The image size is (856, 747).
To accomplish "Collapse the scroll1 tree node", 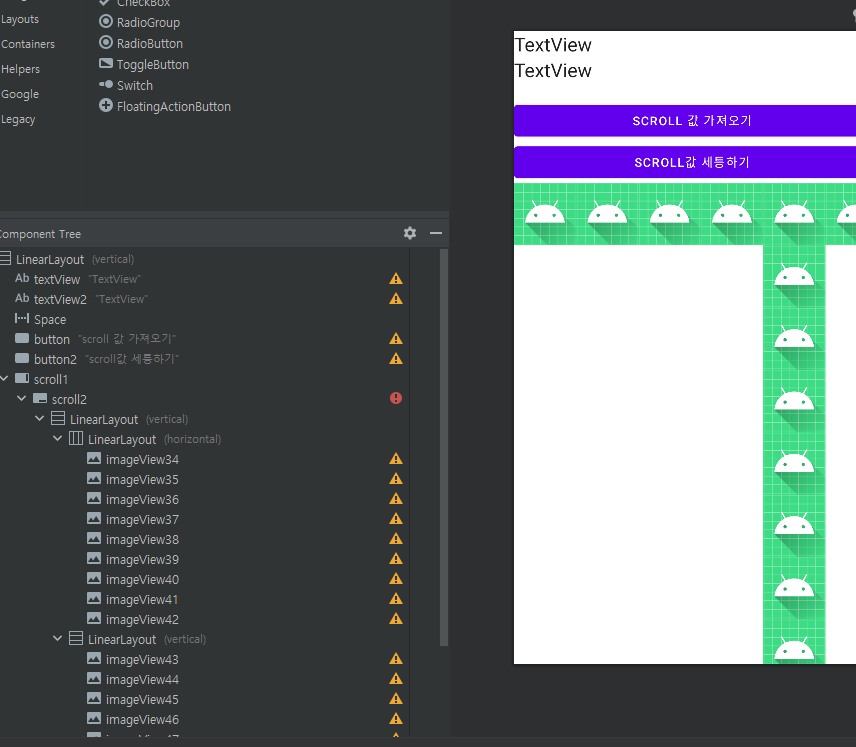I will pos(4,378).
